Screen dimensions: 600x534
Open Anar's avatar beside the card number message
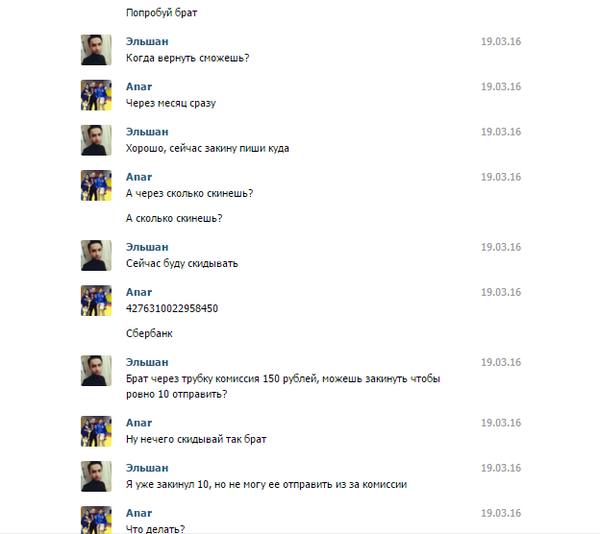tap(95, 301)
